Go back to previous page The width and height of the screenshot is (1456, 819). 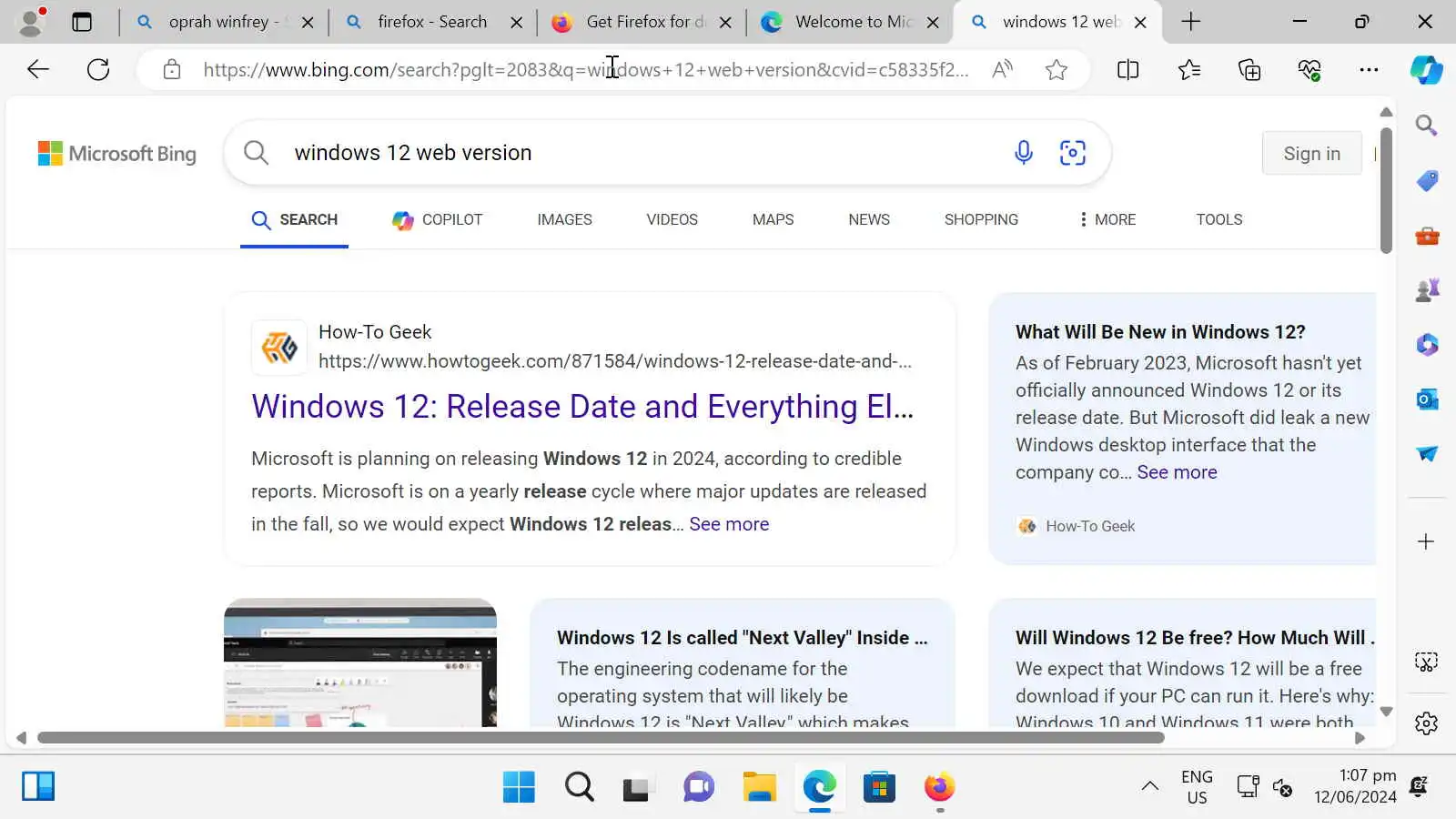38,69
